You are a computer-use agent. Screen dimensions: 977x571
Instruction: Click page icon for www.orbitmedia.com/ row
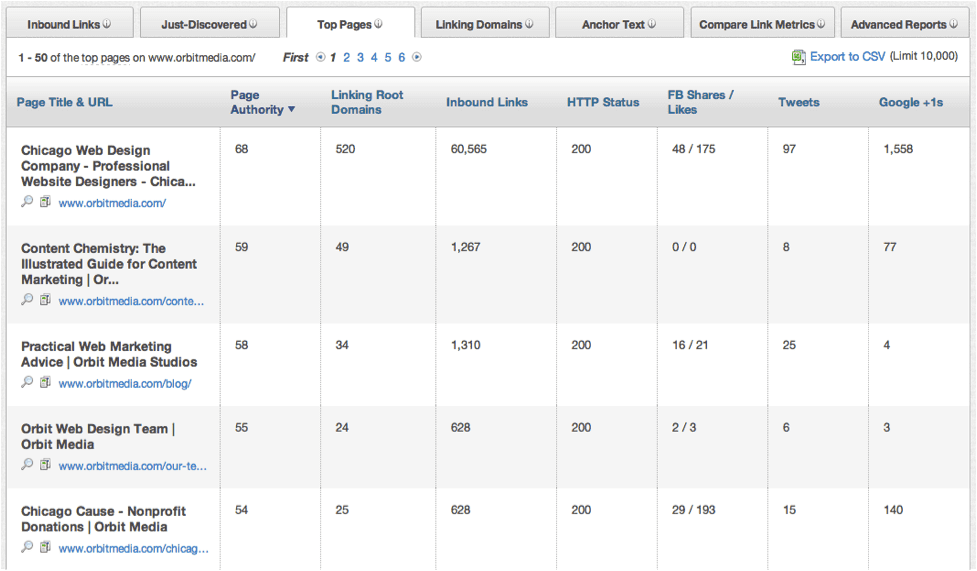point(45,201)
